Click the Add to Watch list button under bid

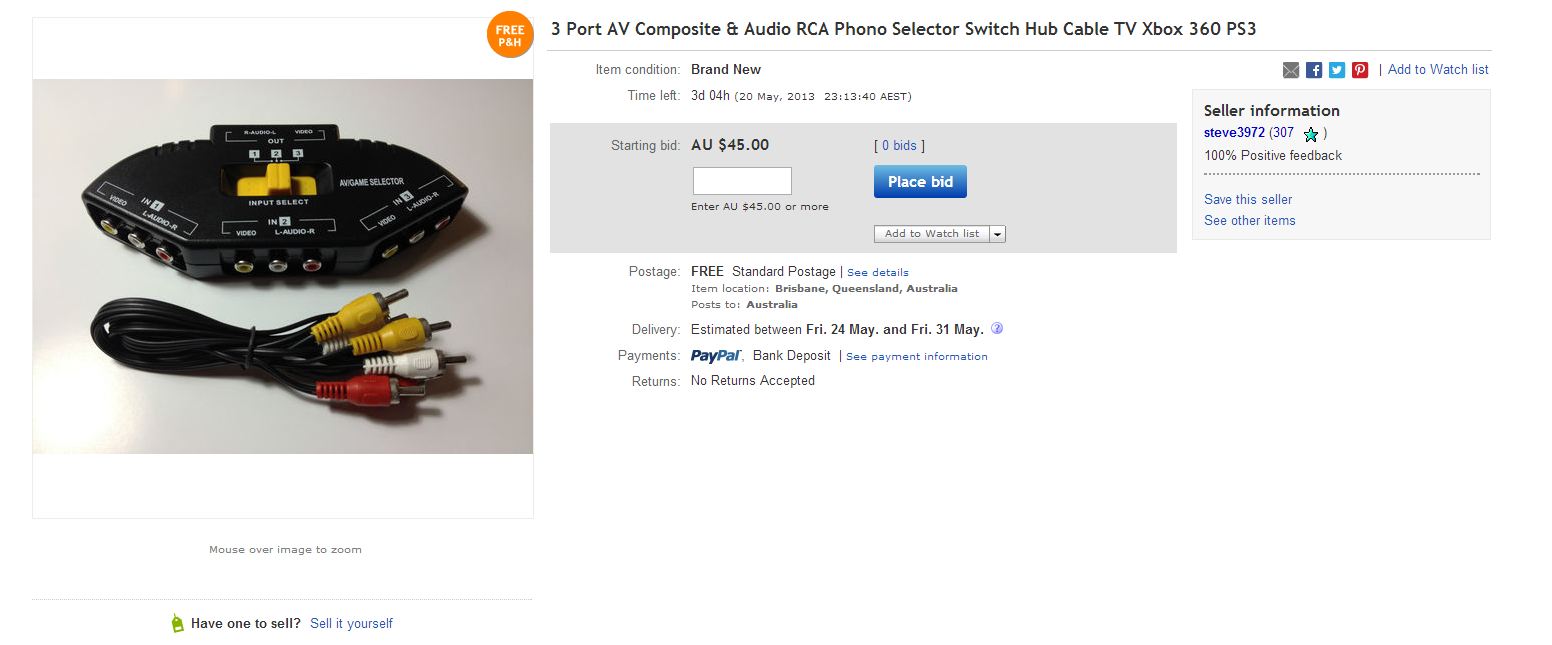(x=932, y=234)
